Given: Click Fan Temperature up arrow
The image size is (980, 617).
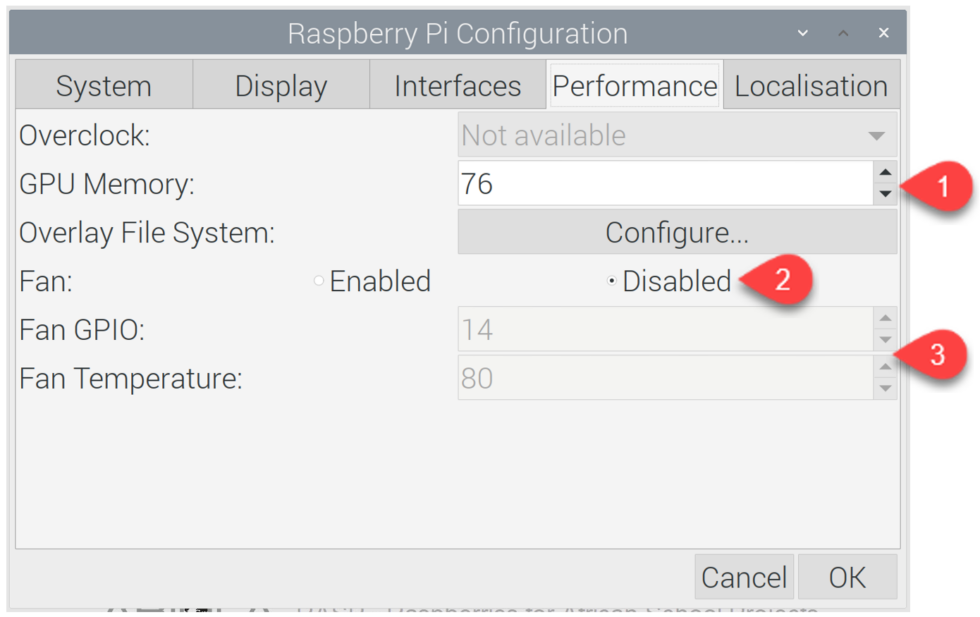Looking at the screenshot, I should (x=885, y=367).
